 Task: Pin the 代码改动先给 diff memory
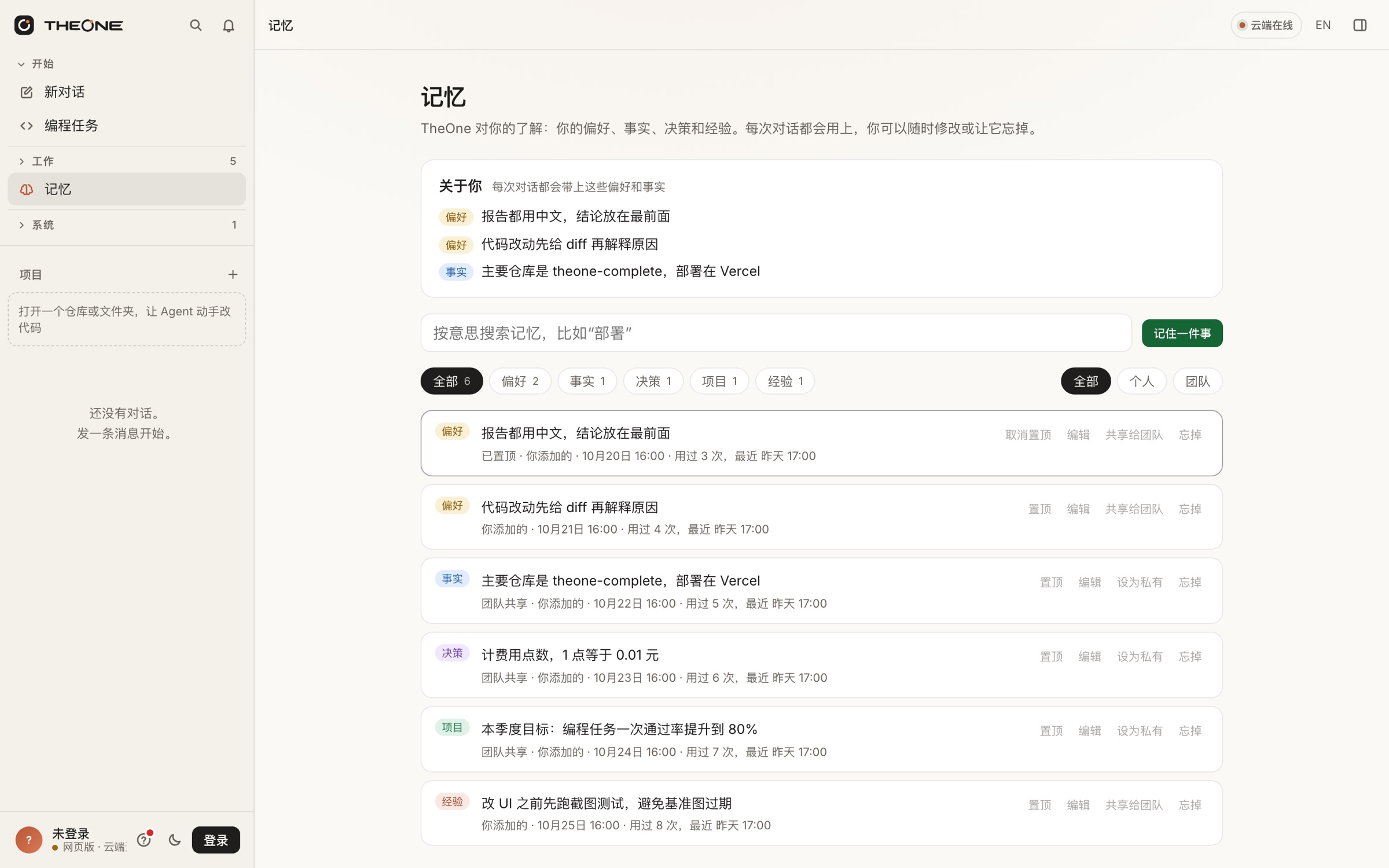[x=1039, y=509]
